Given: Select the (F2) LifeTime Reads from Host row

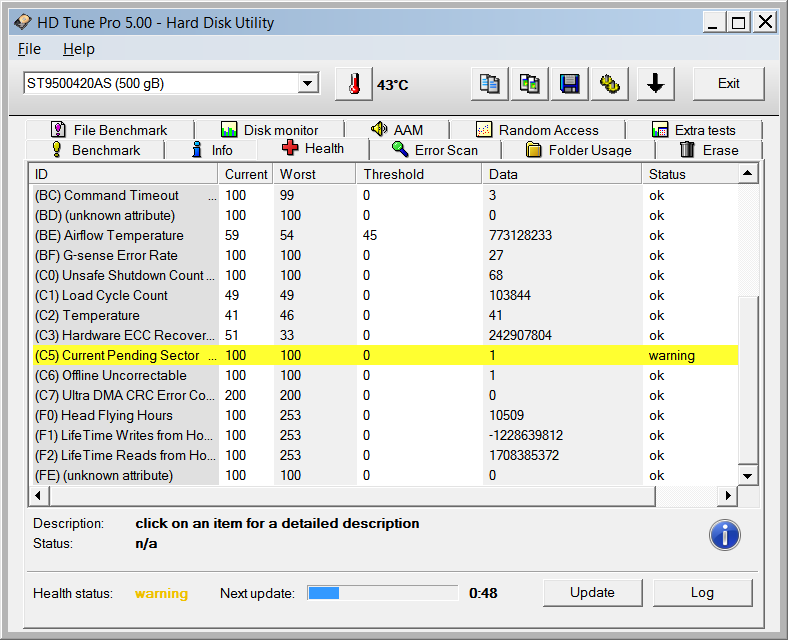Looking at the screenshot, I should pos(385,456).
